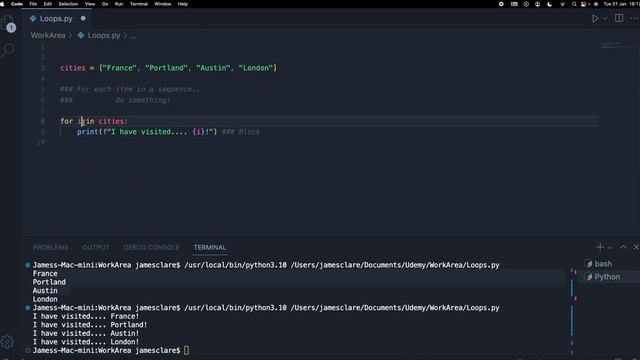The image size is (640, 360).
Task: Click the Wi-Fi status icon in menu bar
Action: point(562,4)
